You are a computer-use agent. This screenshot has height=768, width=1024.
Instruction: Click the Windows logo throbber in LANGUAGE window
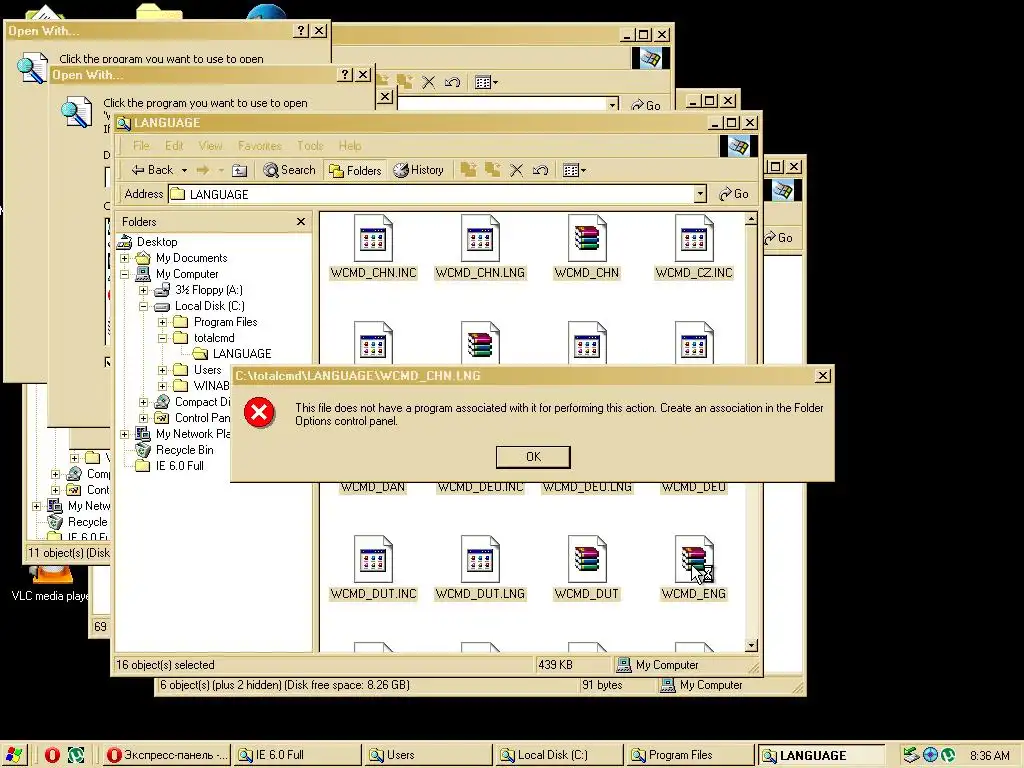coord(738,146)
